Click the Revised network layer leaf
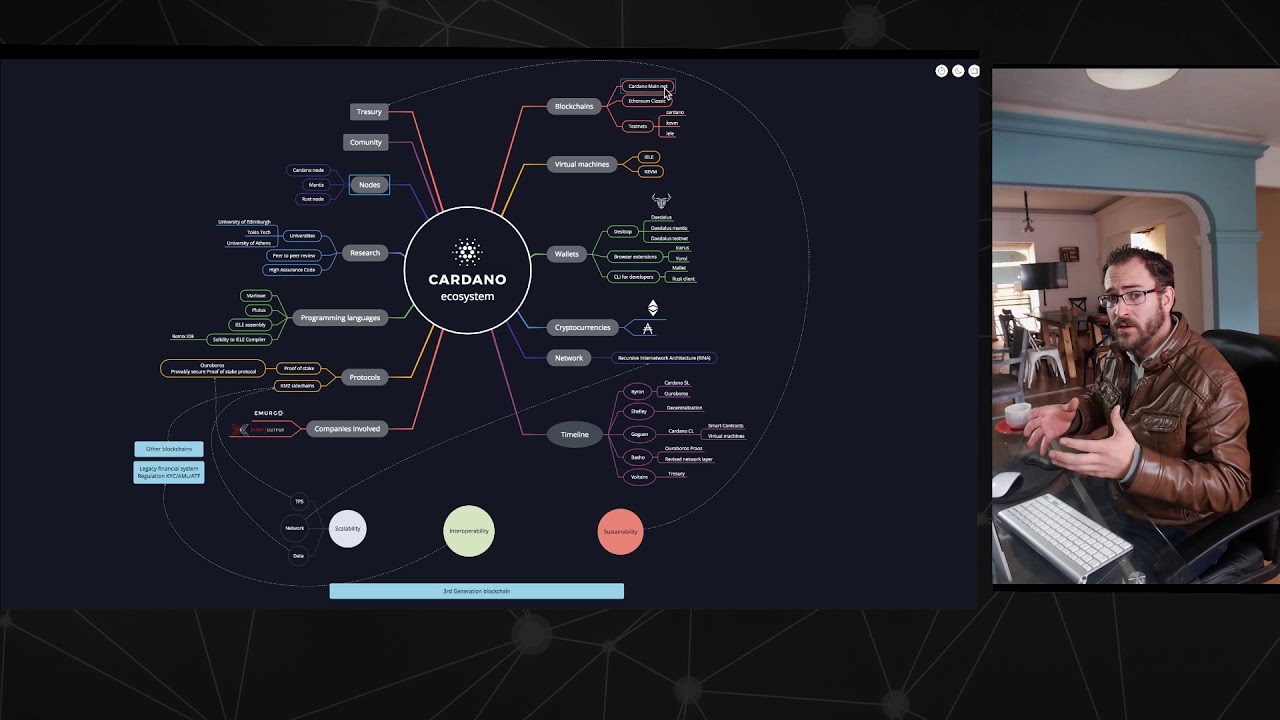 [x=689, y=459]
